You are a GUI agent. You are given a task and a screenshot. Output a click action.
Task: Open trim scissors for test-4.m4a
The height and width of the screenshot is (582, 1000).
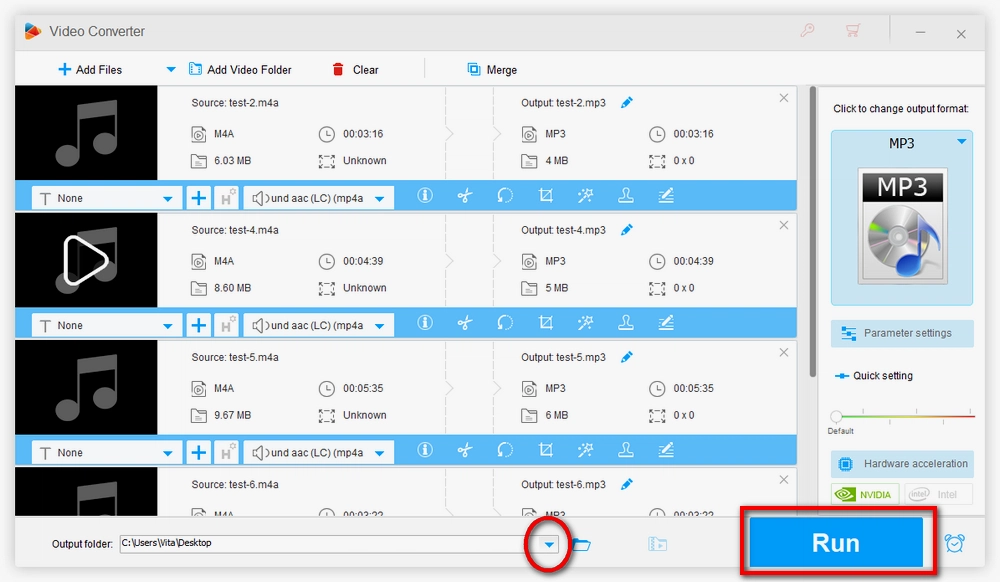point(465,323)
